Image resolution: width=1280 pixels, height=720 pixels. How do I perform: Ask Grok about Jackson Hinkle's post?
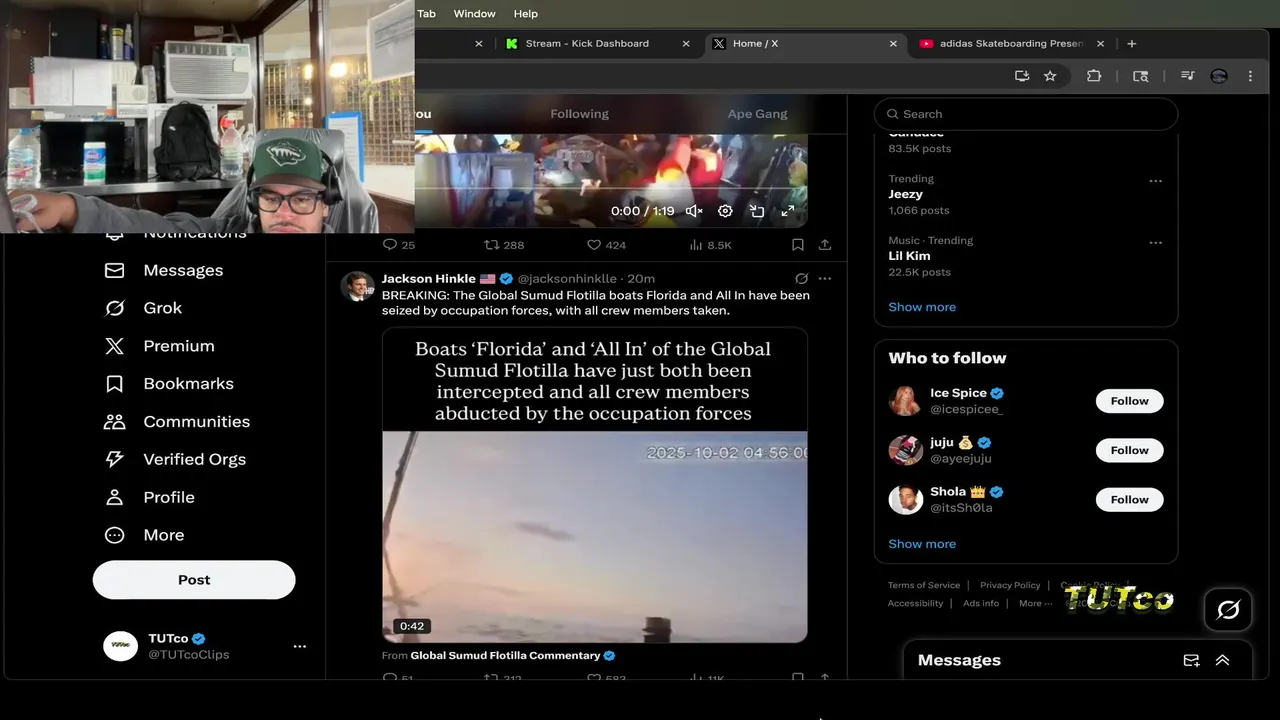[x=801, y=279]
